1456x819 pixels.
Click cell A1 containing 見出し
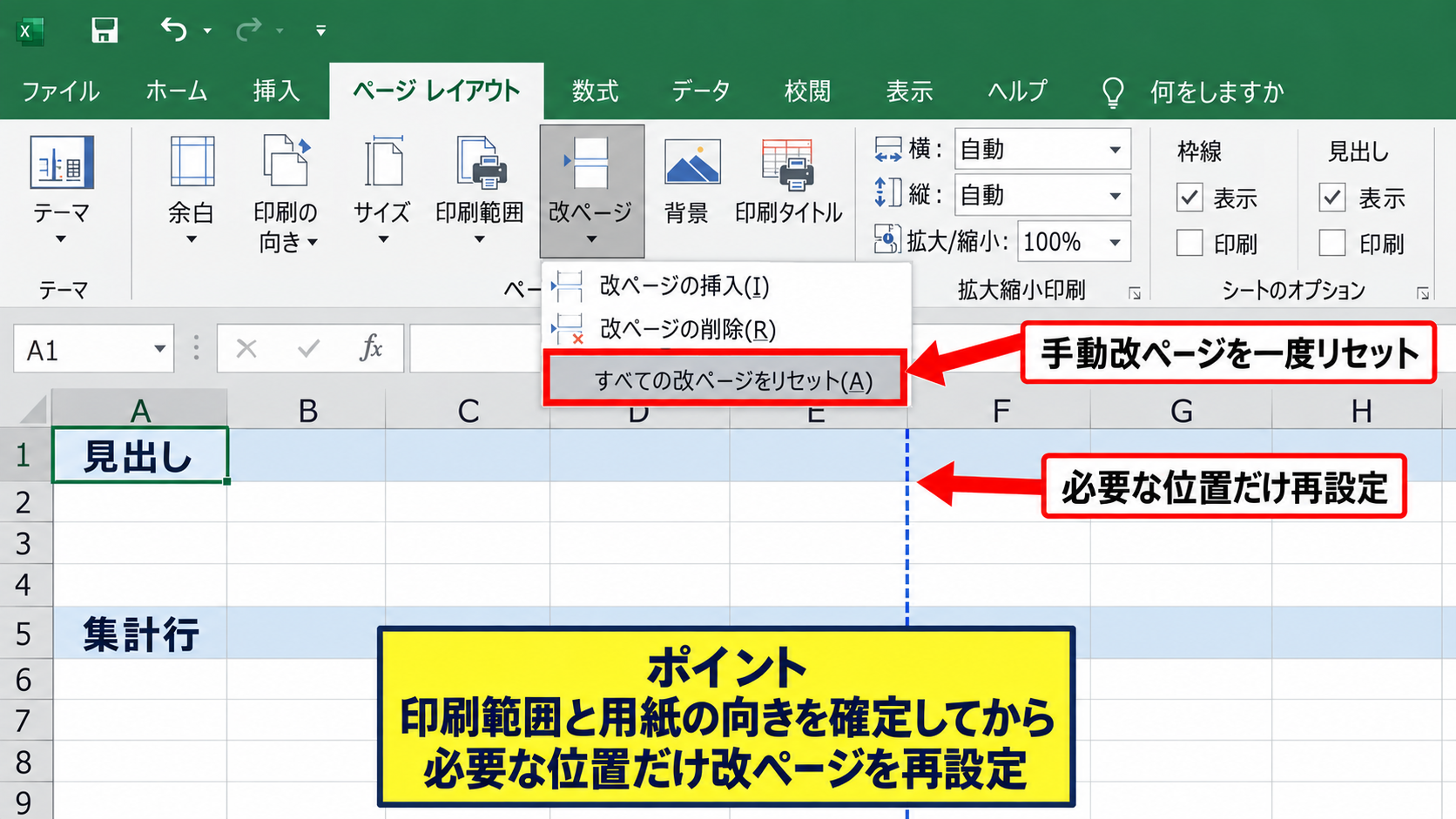tap(140, 455)
